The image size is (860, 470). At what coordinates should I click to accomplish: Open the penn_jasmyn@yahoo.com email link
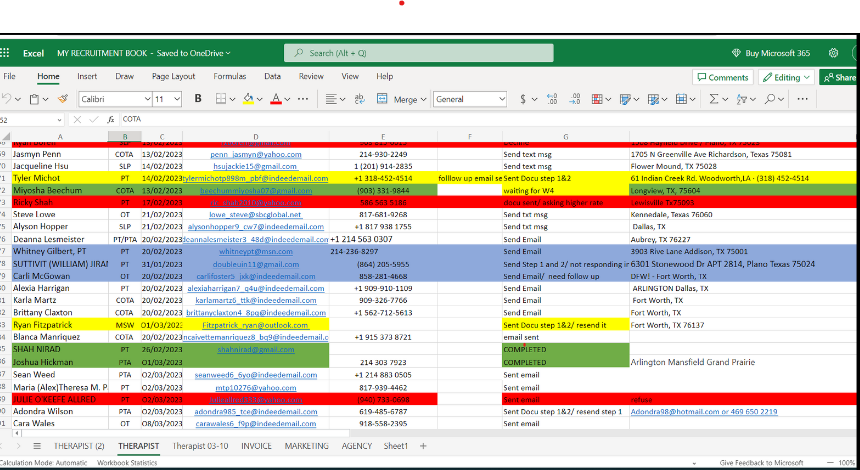pyautogui.click(x=255, y=155)
